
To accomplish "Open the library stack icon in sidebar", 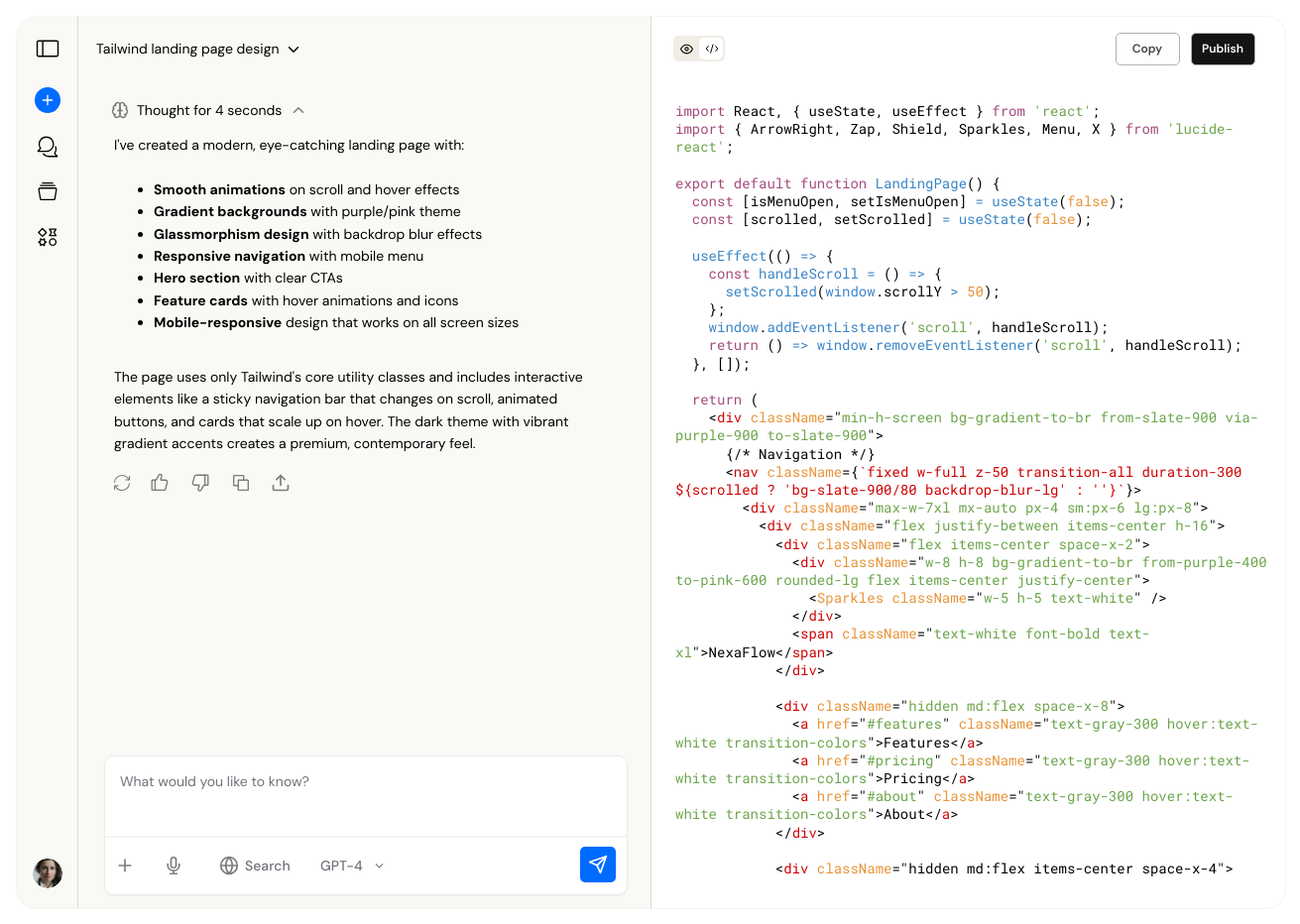I will click(48, 191).
